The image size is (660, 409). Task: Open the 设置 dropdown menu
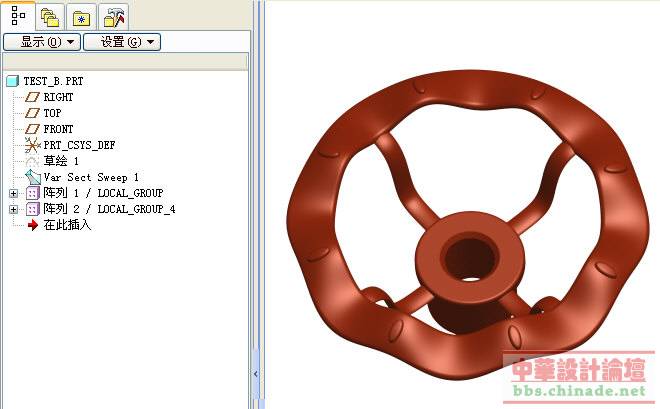click(121, 42)
